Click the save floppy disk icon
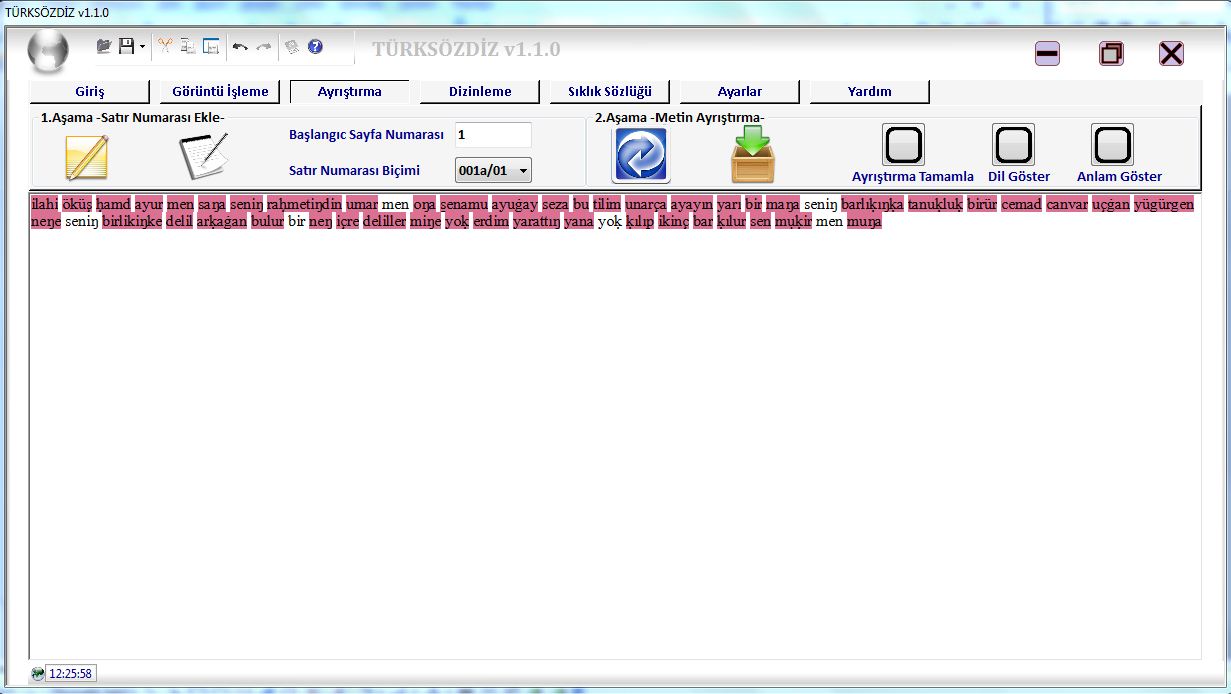The image size is (1231, 694). 126,46
